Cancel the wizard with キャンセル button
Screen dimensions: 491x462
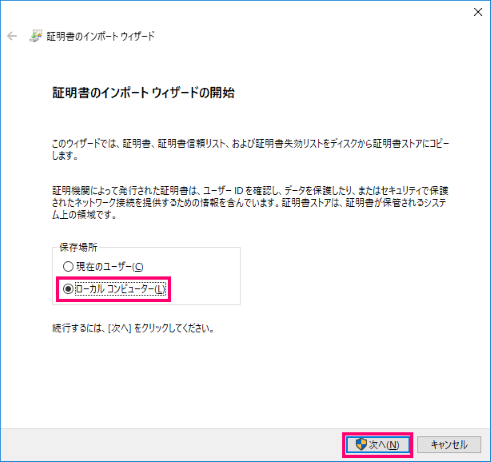(449, 445)
